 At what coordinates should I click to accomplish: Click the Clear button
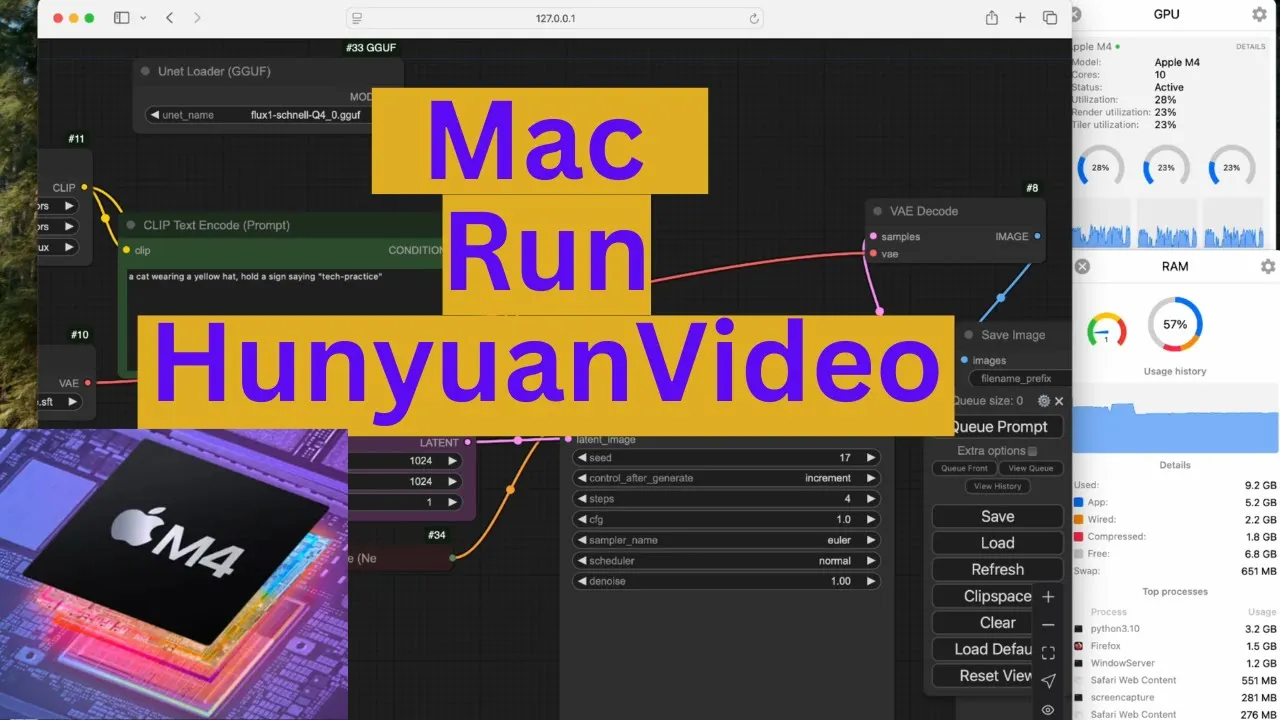pyautogui.click(x=997, y=622)
